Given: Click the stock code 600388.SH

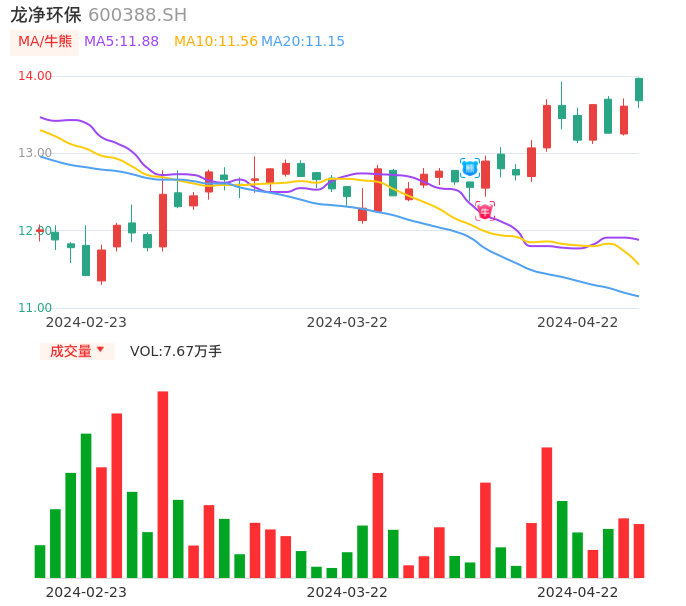Looking at the screenshot, I should (137, 15).
